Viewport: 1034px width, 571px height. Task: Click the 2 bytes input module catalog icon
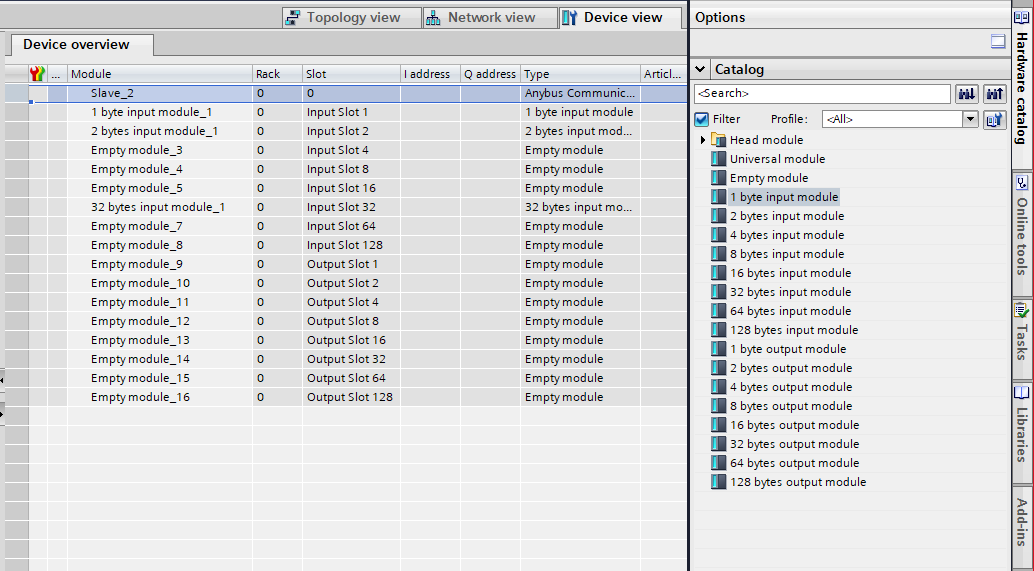pos(718,216)
